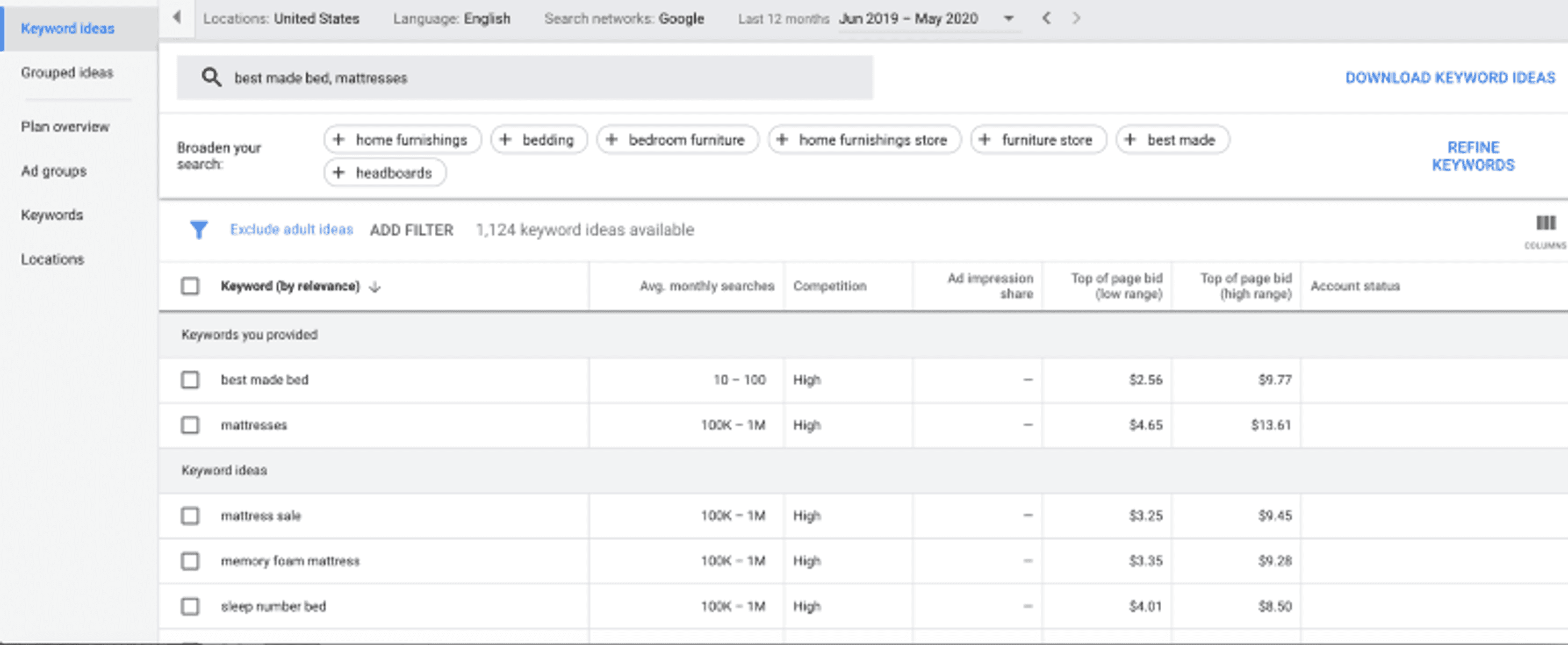Sort by Top of page bid (low range)
1568x645 pixels.
pyautogui.click(x=1117, y=285)
